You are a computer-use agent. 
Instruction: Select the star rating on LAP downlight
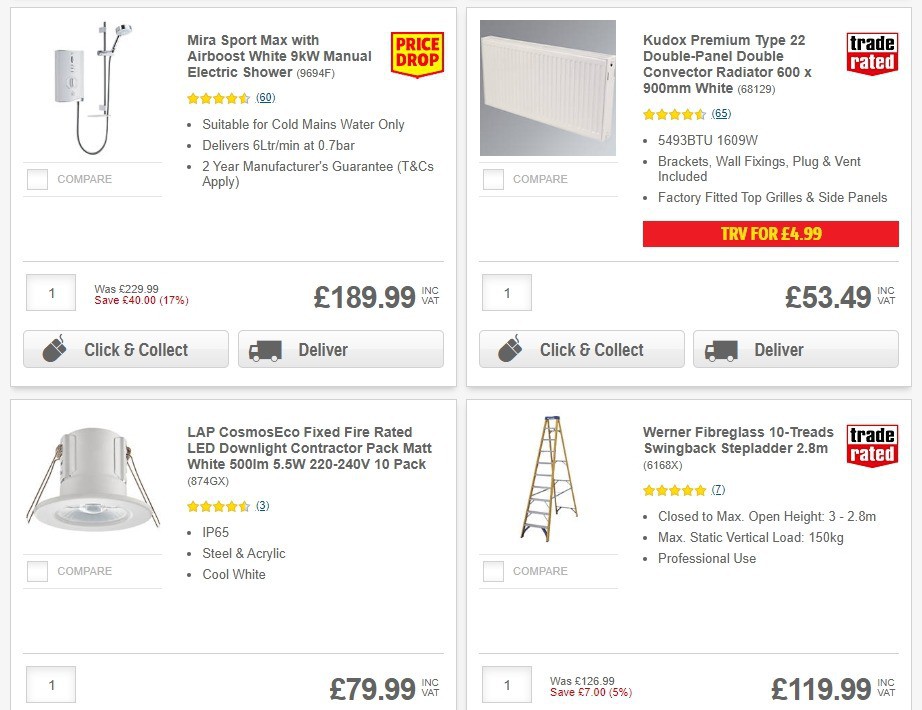pos(219,506)
